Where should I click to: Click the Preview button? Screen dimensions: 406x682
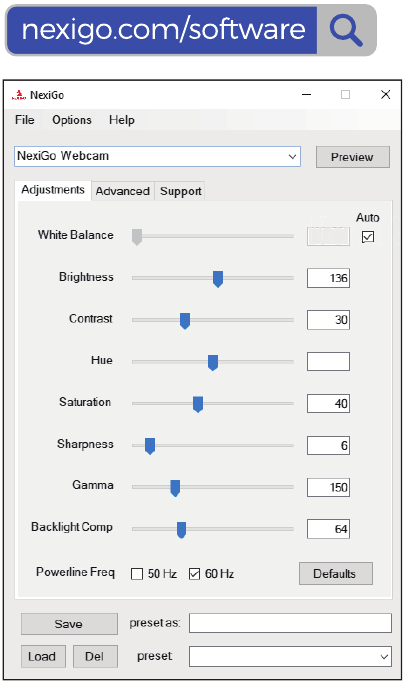click(x=352, y=157)
